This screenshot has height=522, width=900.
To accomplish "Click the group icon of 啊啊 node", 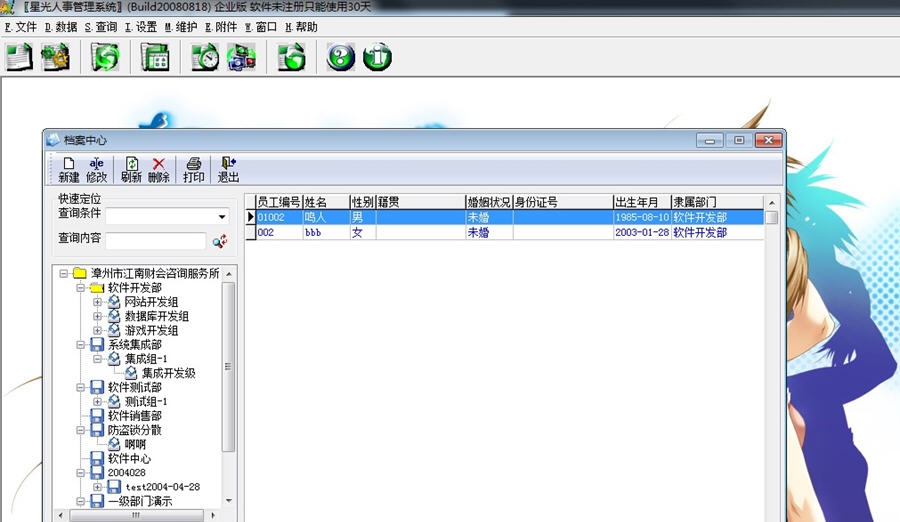I will (114, 444).
